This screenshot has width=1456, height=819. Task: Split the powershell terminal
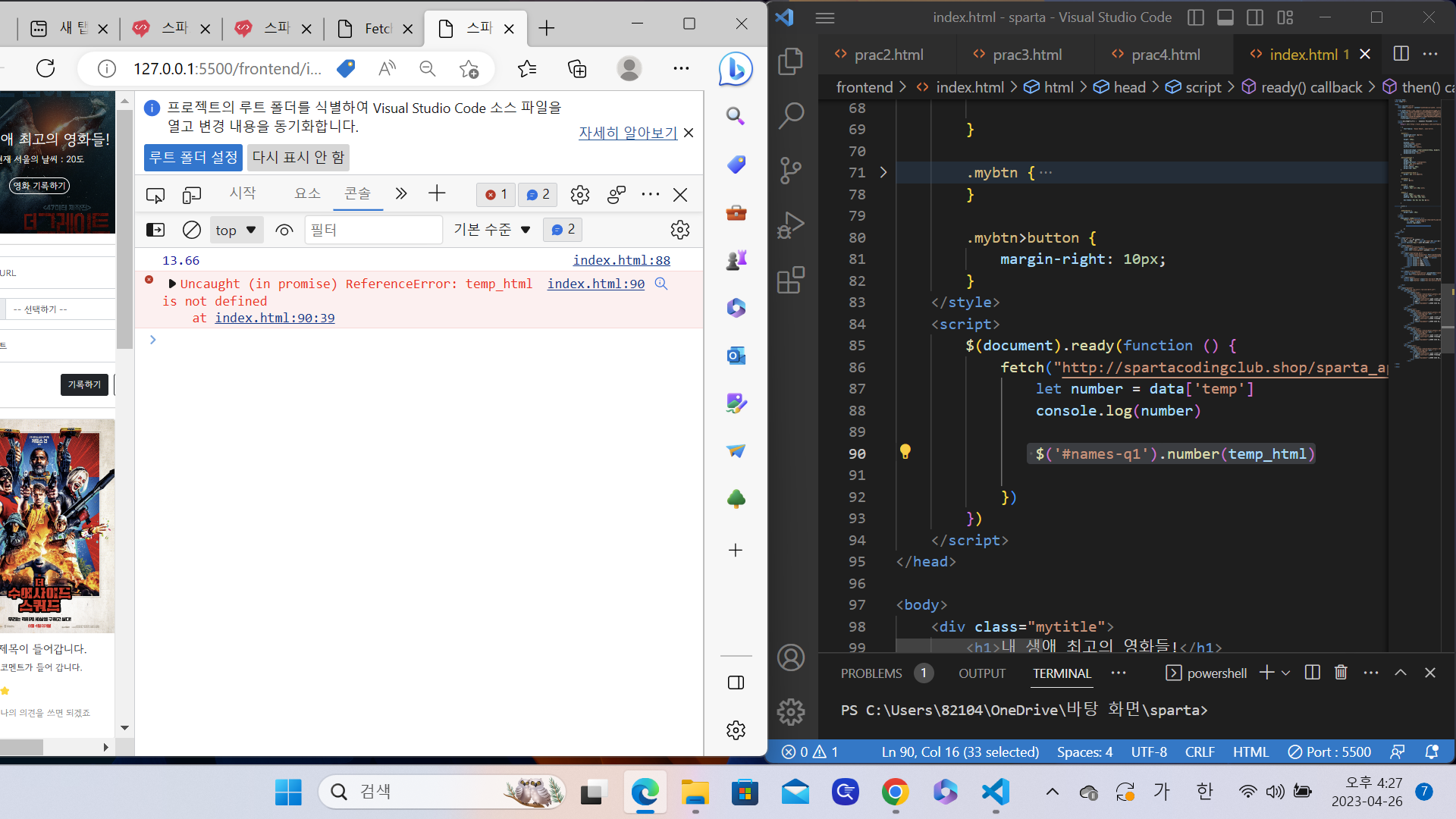(x=1312, y=673)
